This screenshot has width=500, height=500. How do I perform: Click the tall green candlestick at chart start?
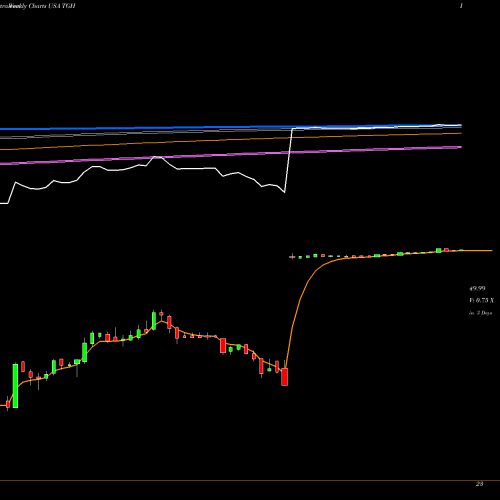click(x=15, y=386)
